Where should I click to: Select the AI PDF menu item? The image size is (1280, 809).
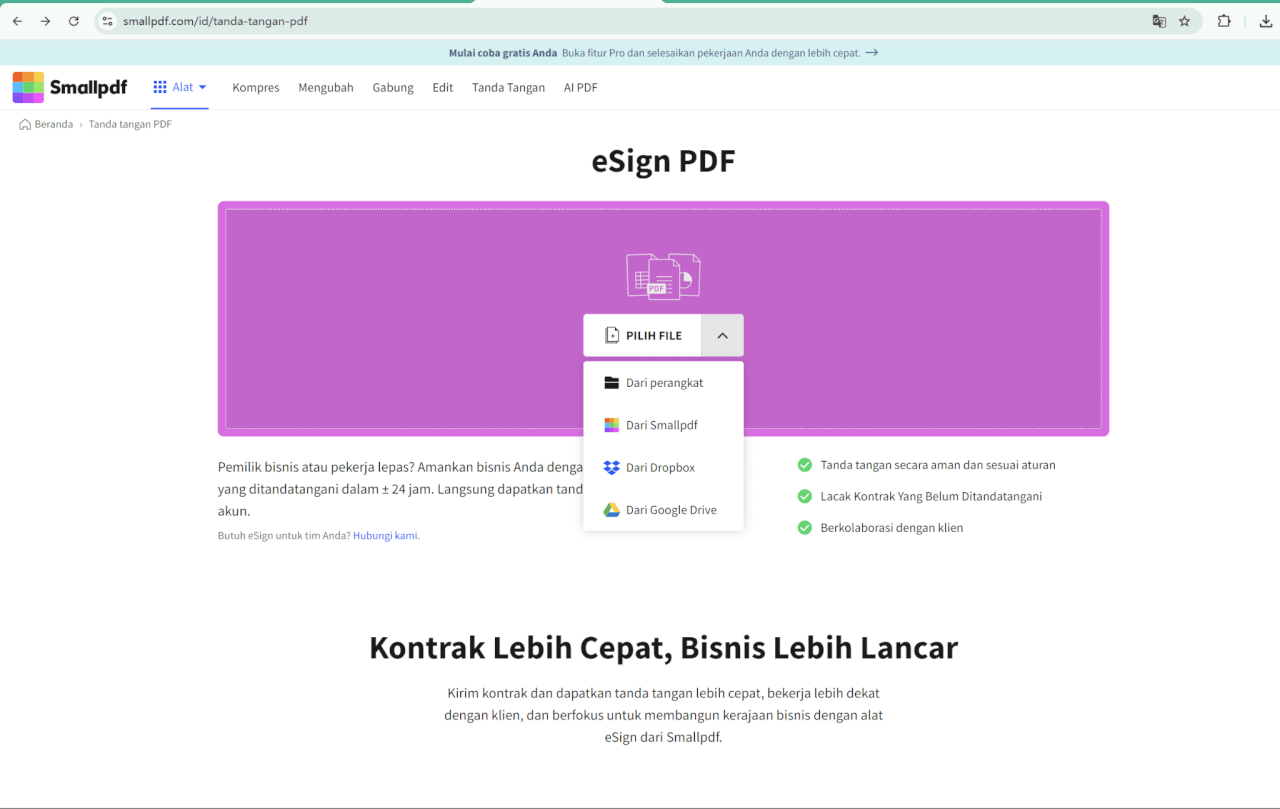tap(580, 87)
